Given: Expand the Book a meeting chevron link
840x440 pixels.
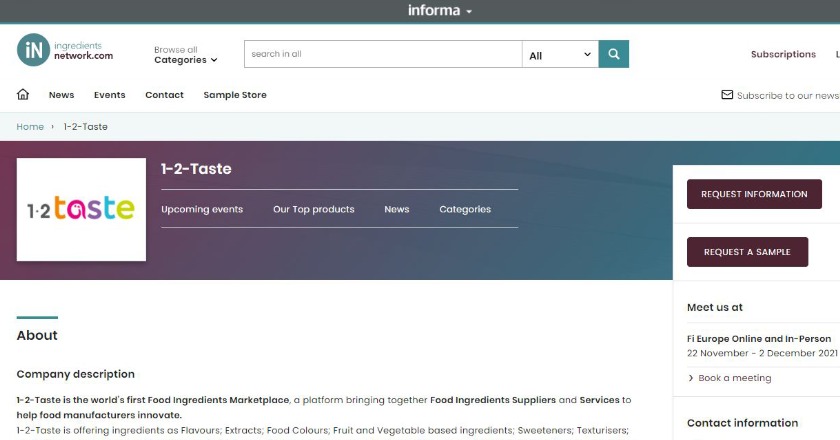Looking at the screenshot, I should click(x=729, y=378).
